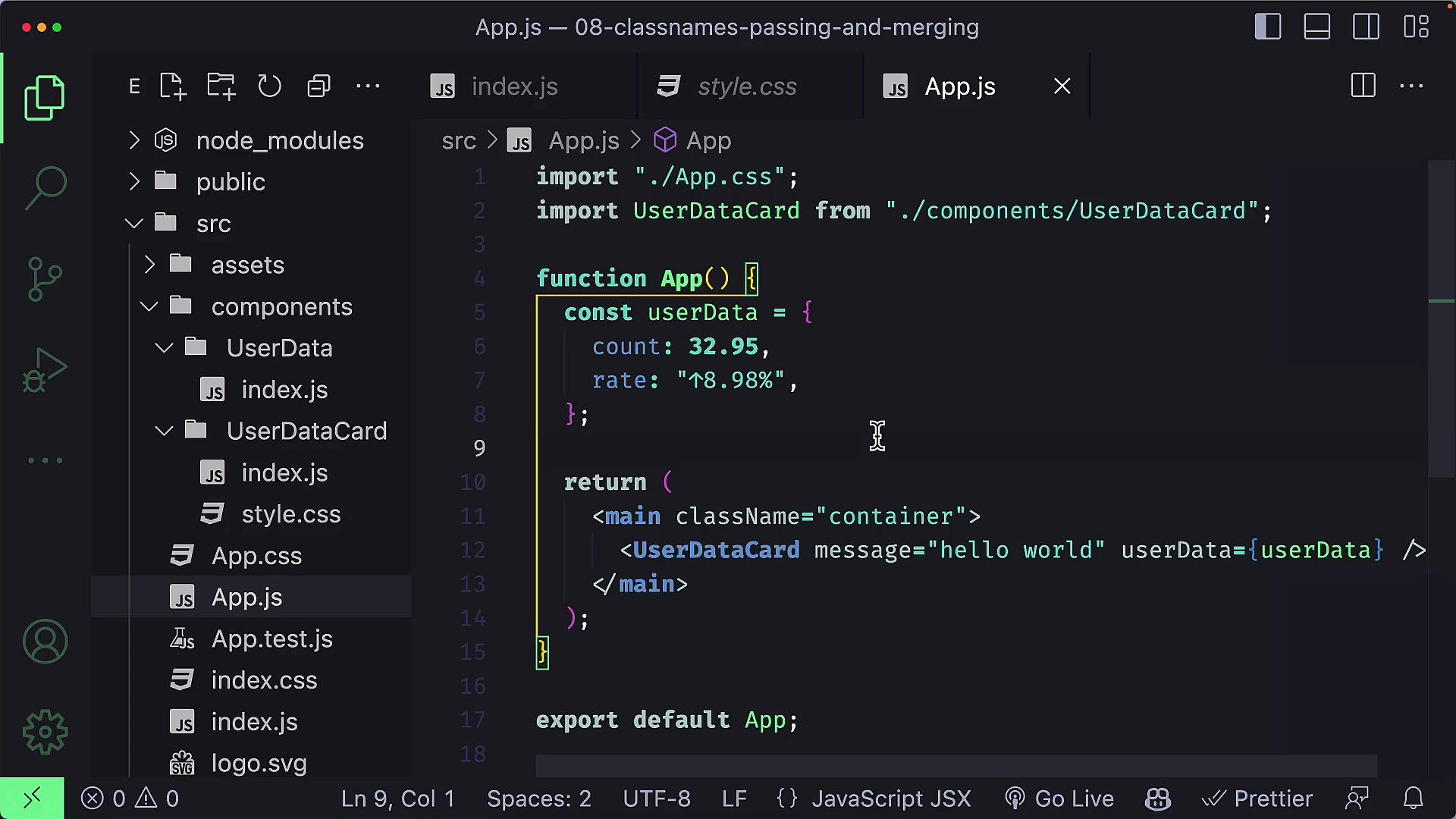
Task: Click the Go Live status button
Action: tap(1059, 799)
